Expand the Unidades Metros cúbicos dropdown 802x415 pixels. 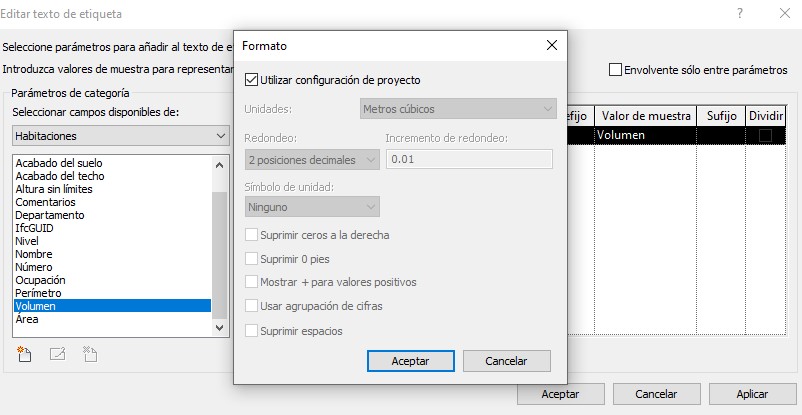point(458,108)
